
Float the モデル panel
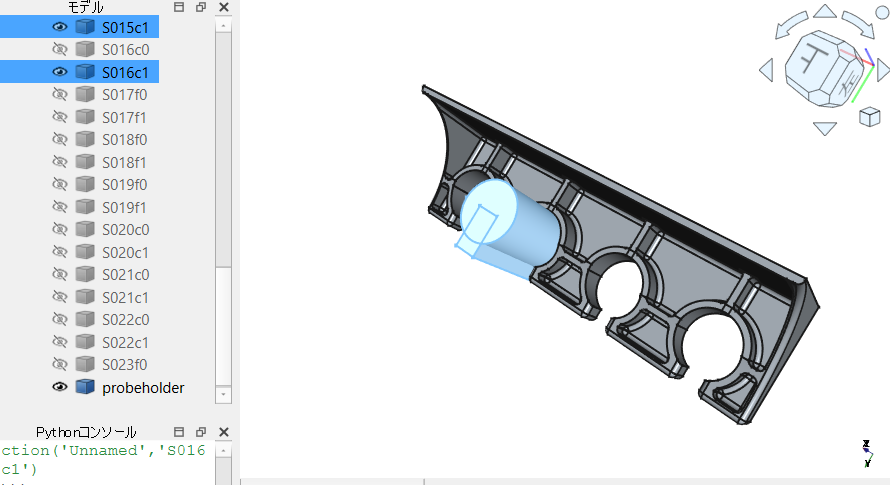201,7
